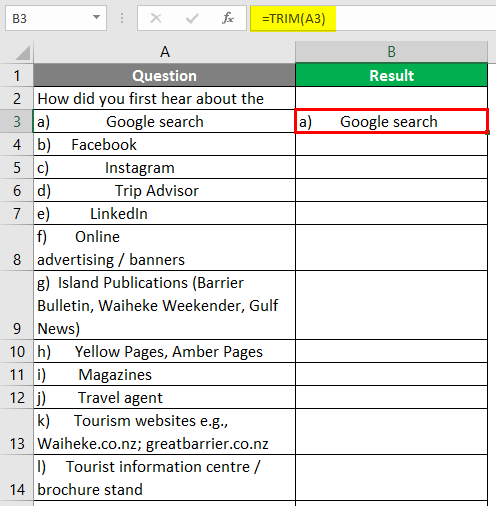Select row 7 header

[x=17, y=213]
